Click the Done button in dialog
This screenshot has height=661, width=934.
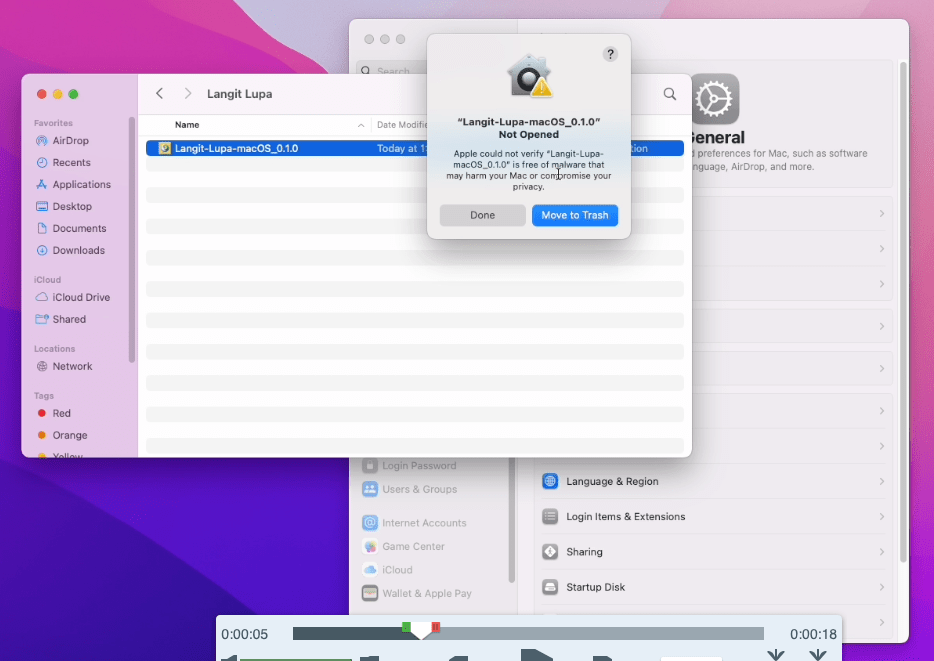tap(482, 215)
